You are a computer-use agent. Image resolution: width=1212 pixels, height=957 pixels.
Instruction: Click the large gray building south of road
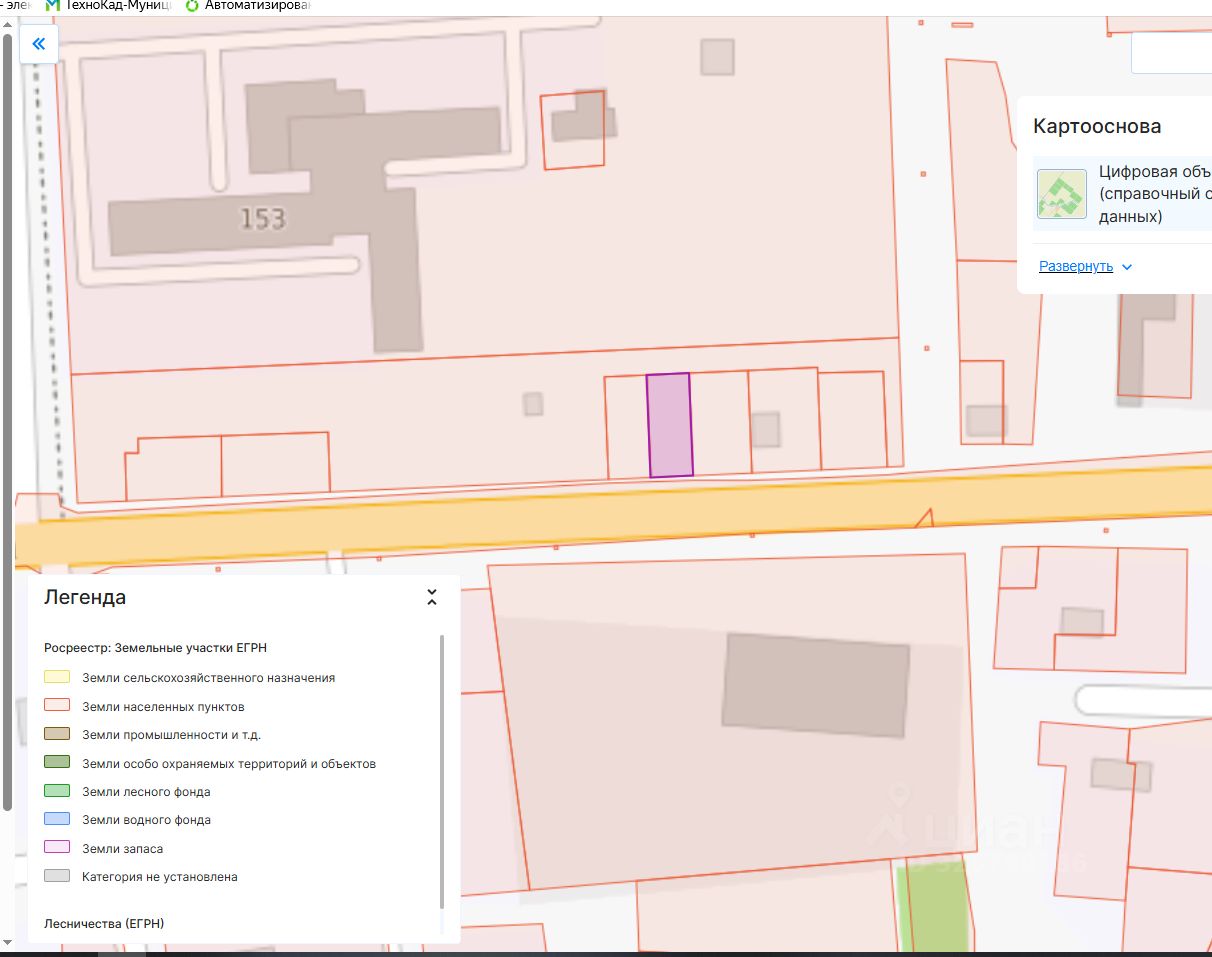816,686
